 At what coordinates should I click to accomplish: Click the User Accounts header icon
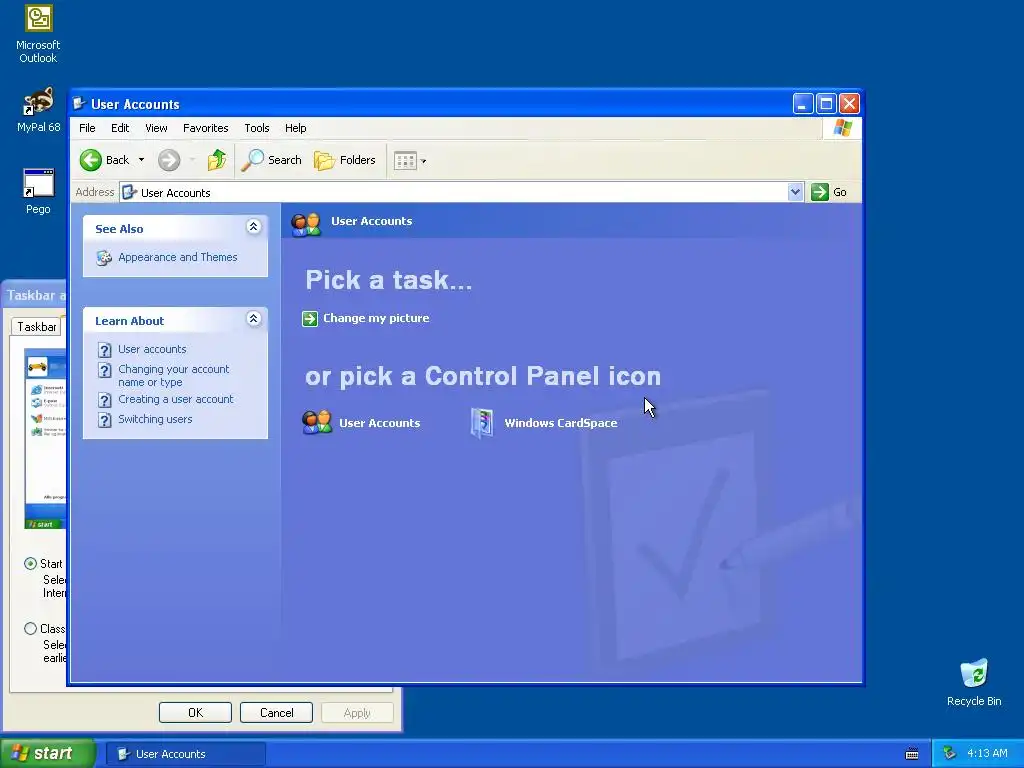[x=306, y=224]
